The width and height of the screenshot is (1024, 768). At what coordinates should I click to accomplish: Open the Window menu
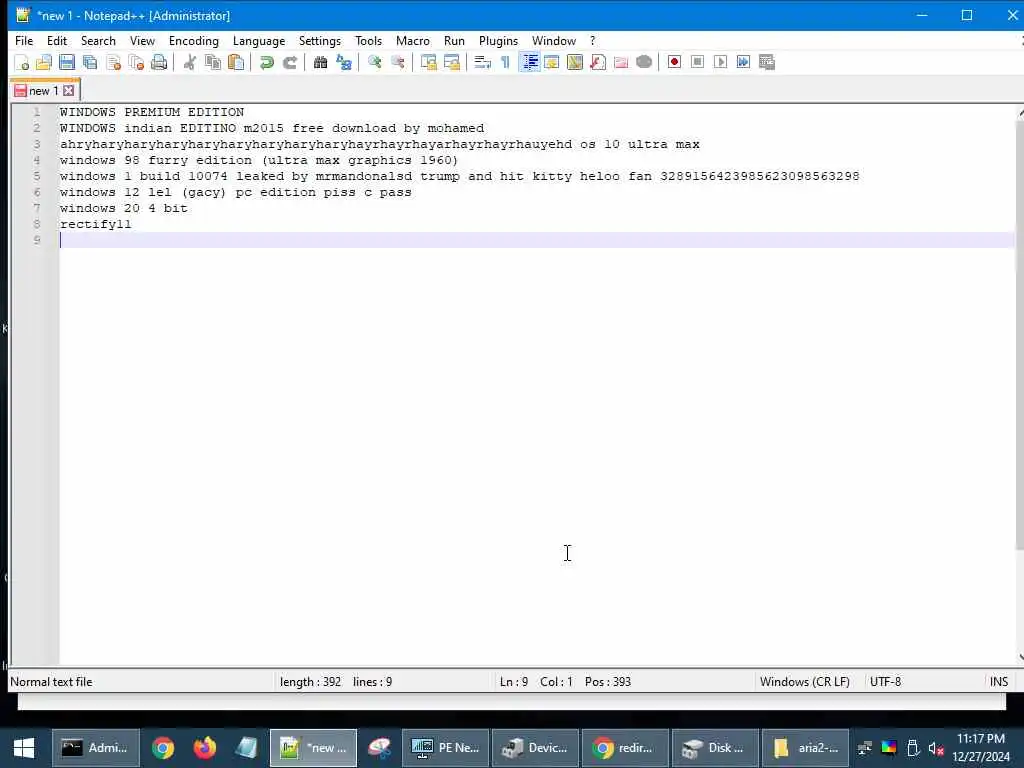[554, 40]
